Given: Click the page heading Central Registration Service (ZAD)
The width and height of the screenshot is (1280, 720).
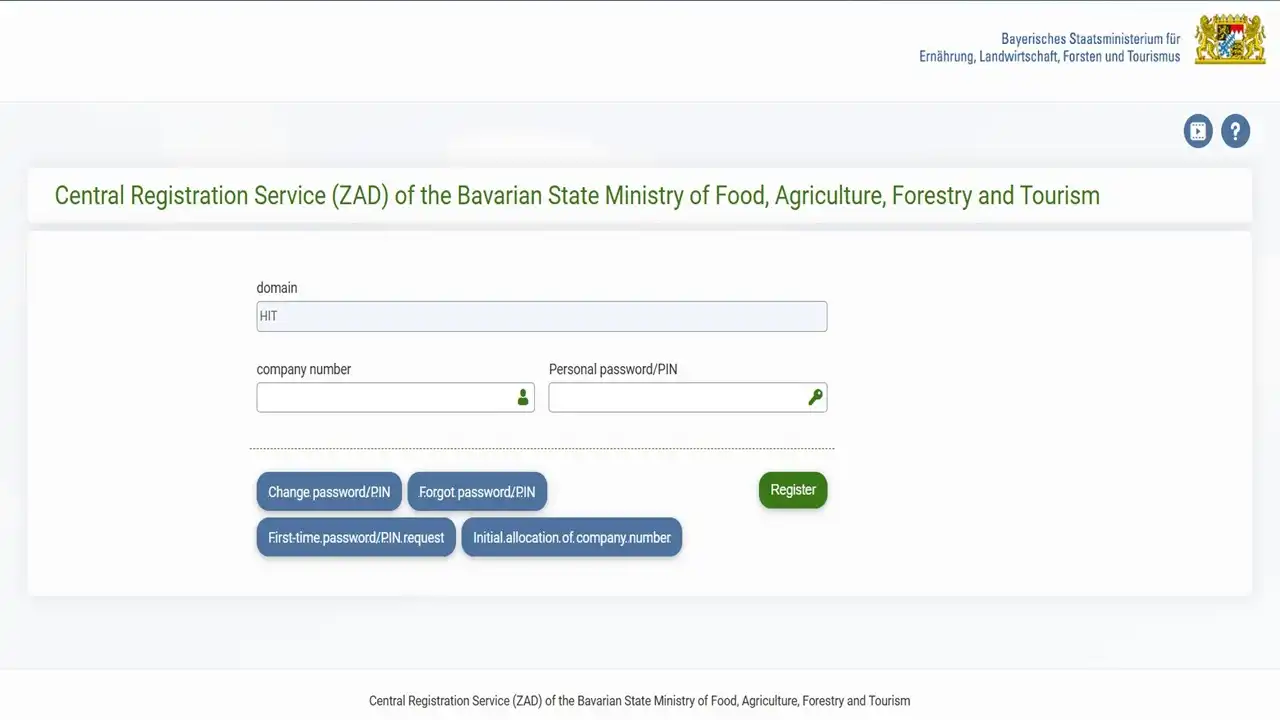Looking at the screenshot, I should 576,195.
